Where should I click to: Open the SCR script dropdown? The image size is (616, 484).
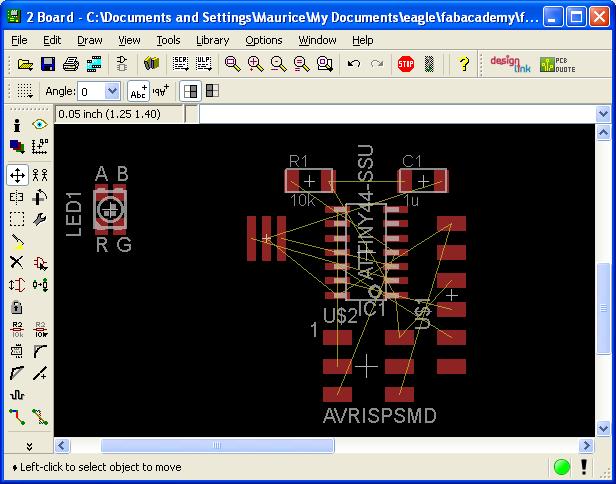coord(180,63)
